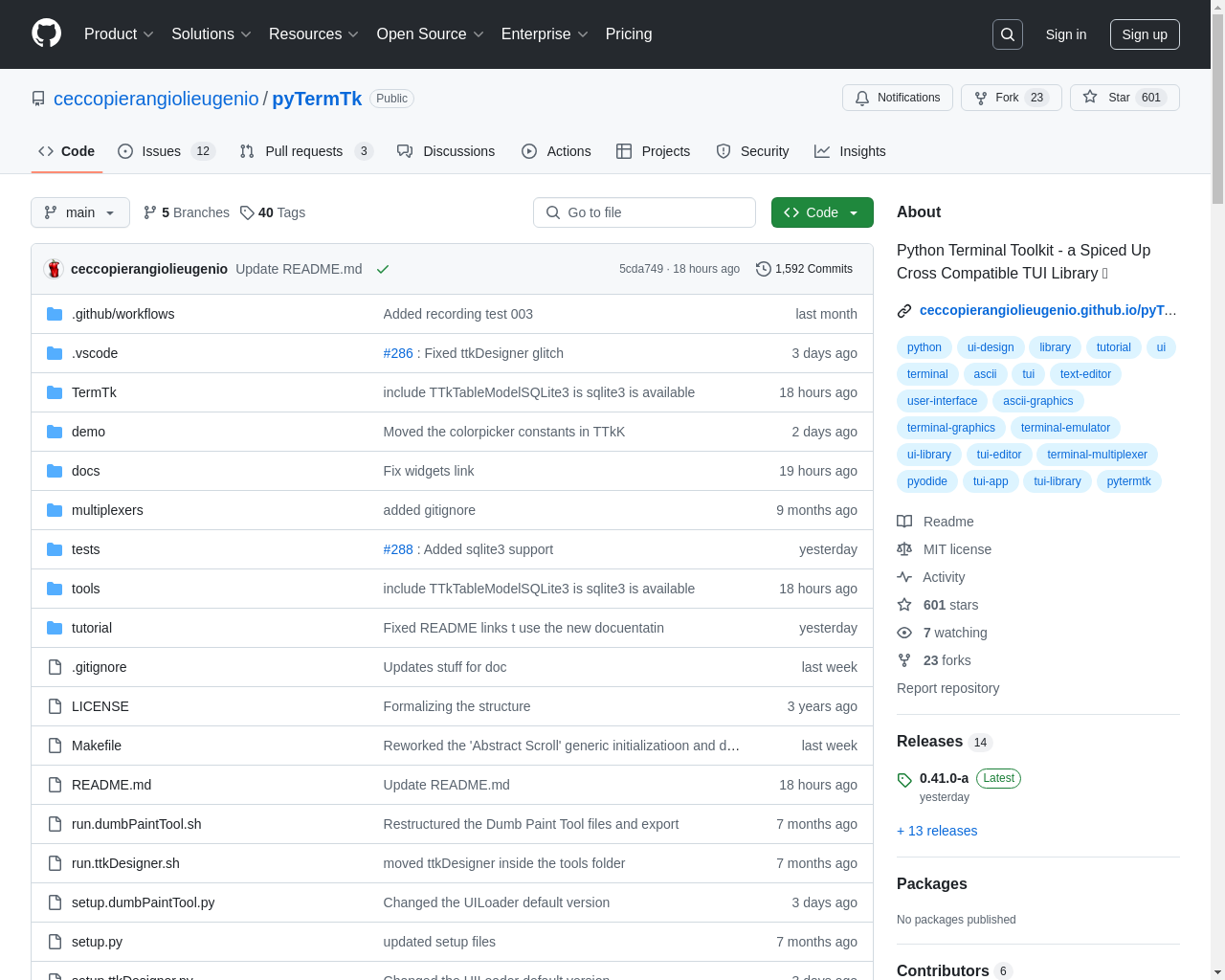Switch to the Insights tab

point(850,151)
